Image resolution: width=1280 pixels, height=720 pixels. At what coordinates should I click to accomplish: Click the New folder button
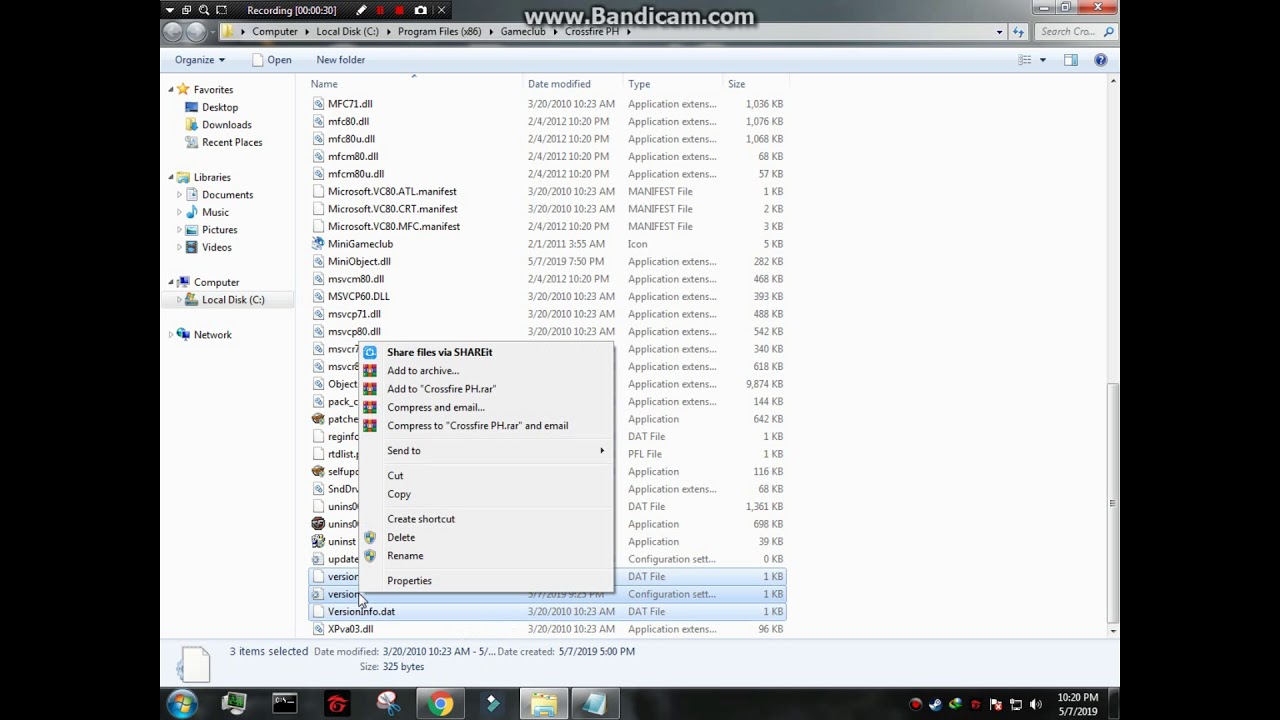[x=340, y=60]
